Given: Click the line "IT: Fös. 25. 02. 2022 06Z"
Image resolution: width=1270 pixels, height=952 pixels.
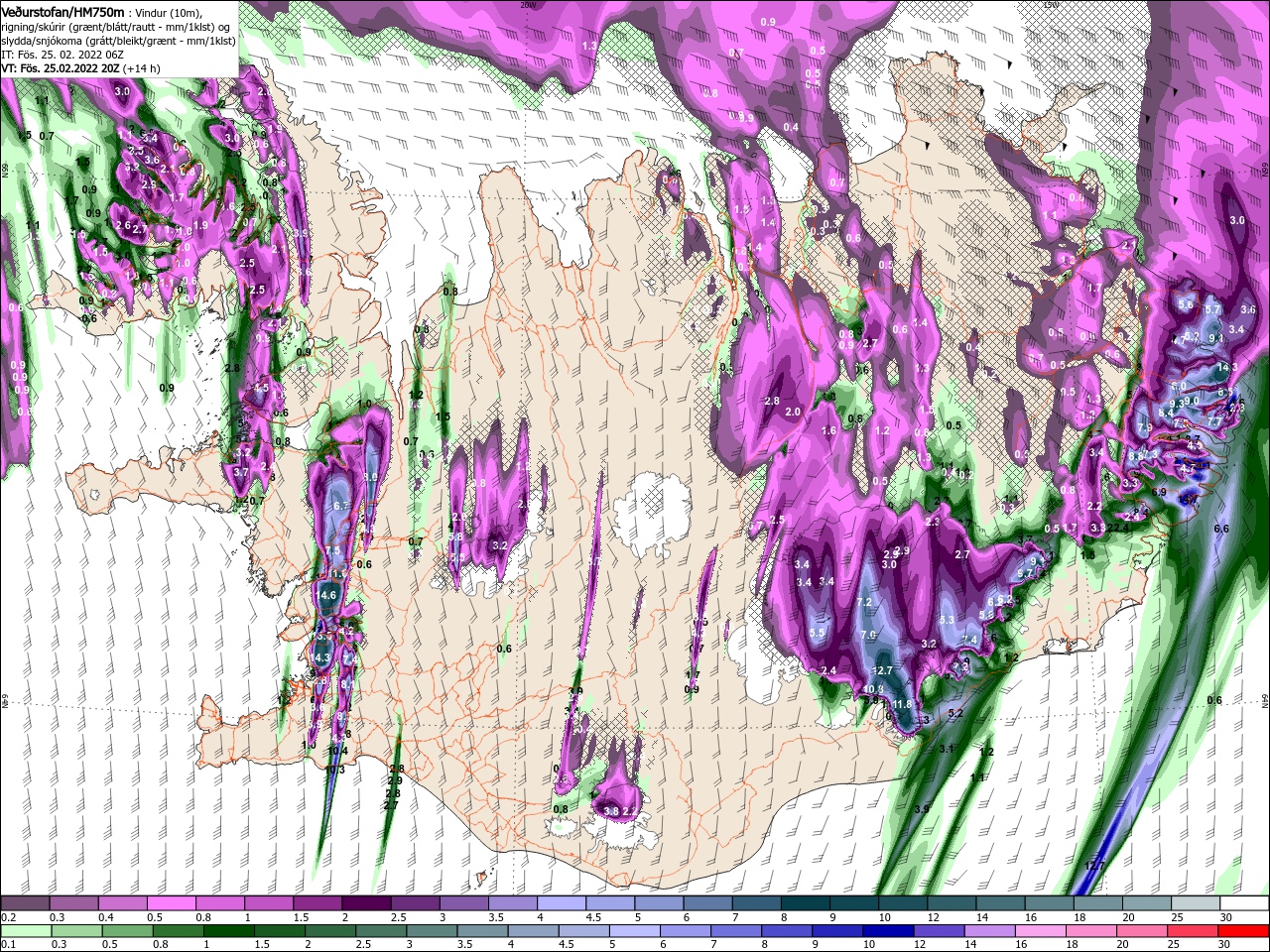Looking at the screenshot, I should 62,55.
